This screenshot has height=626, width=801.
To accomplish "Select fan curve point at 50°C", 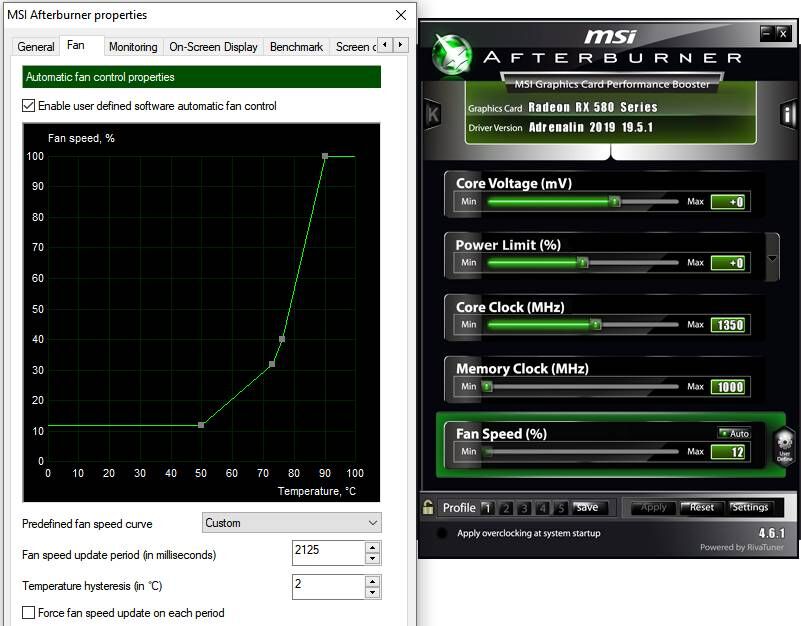I will pos(201,425).
